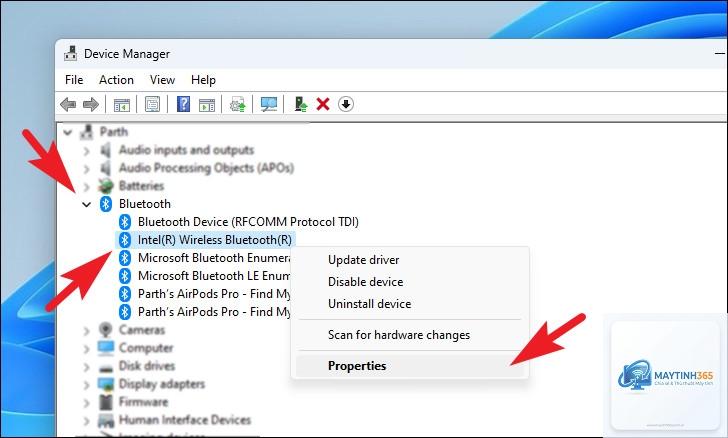Select the Bluetooth category label
Viewport: 728px width, 438px height.
pos(145,204)
